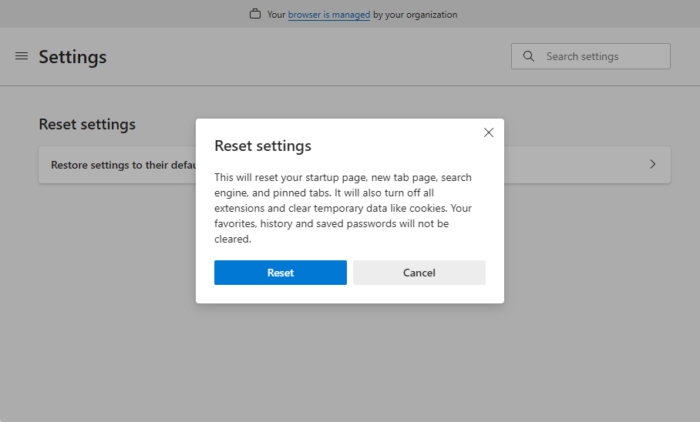The width and height of the screenshot is (700, 422).
Task: Expand the Restore settings row chevron
Action: point(652,164)
